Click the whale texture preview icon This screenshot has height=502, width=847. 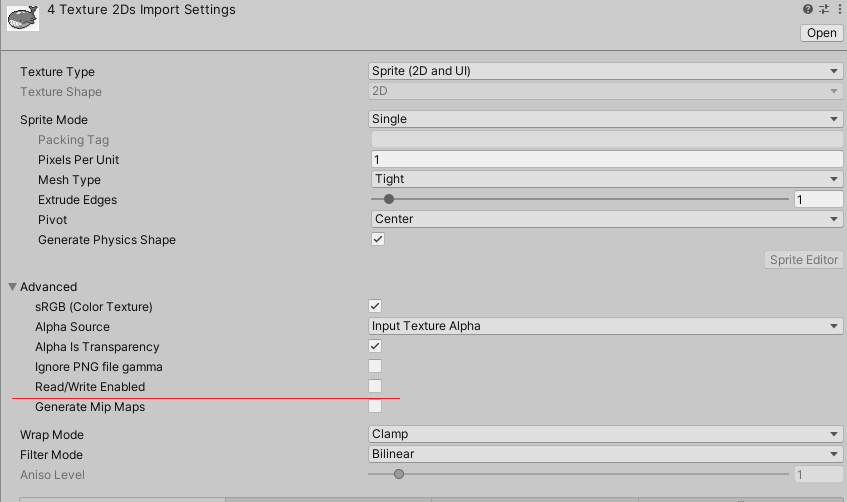click(x=23, y=17)
